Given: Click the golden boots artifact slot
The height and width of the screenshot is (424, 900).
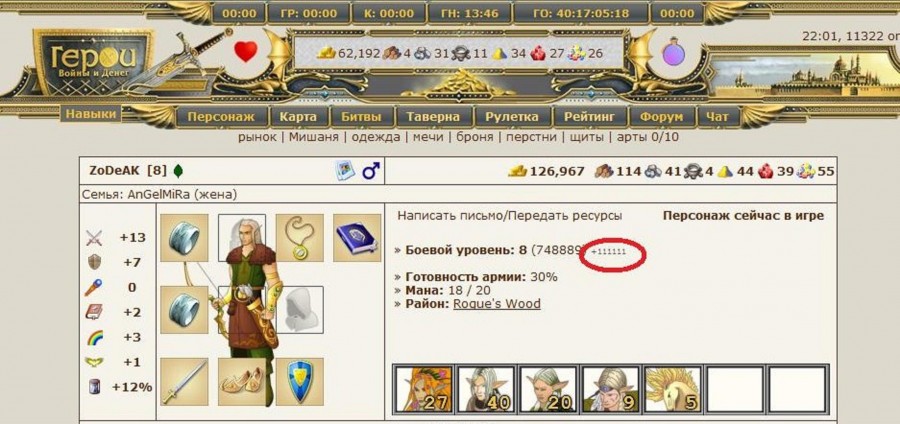Looking at the screenshot, I should 242,382.
